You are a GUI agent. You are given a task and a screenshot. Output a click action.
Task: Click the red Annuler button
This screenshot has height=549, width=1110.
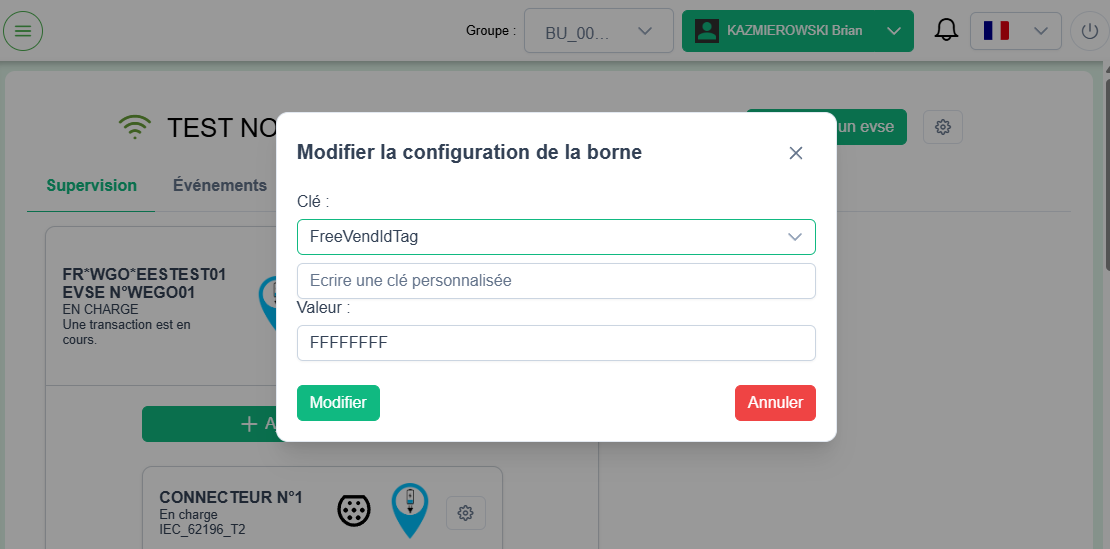(775, 403)
